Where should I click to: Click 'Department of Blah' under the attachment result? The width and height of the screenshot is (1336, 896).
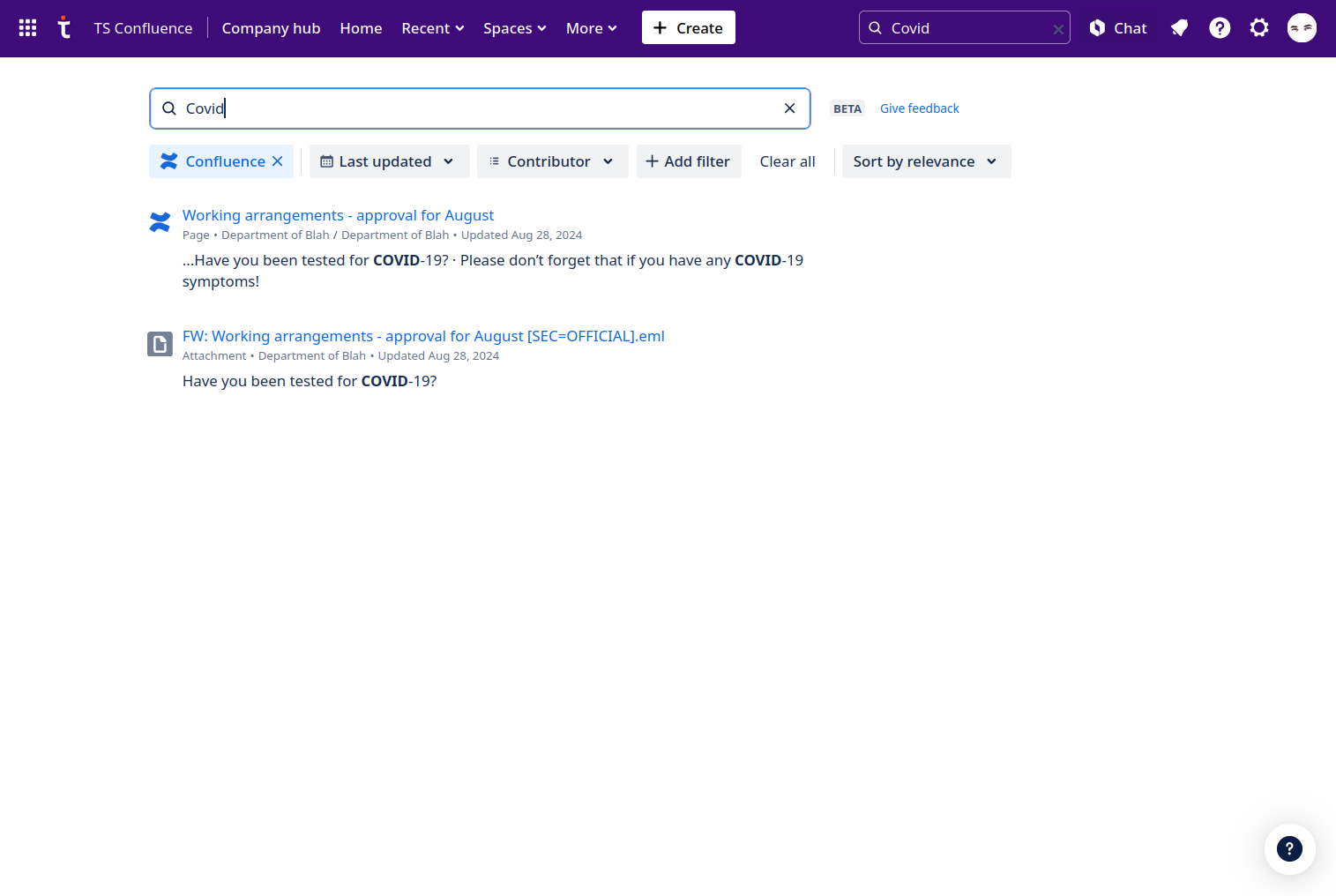tap(311, 356)
